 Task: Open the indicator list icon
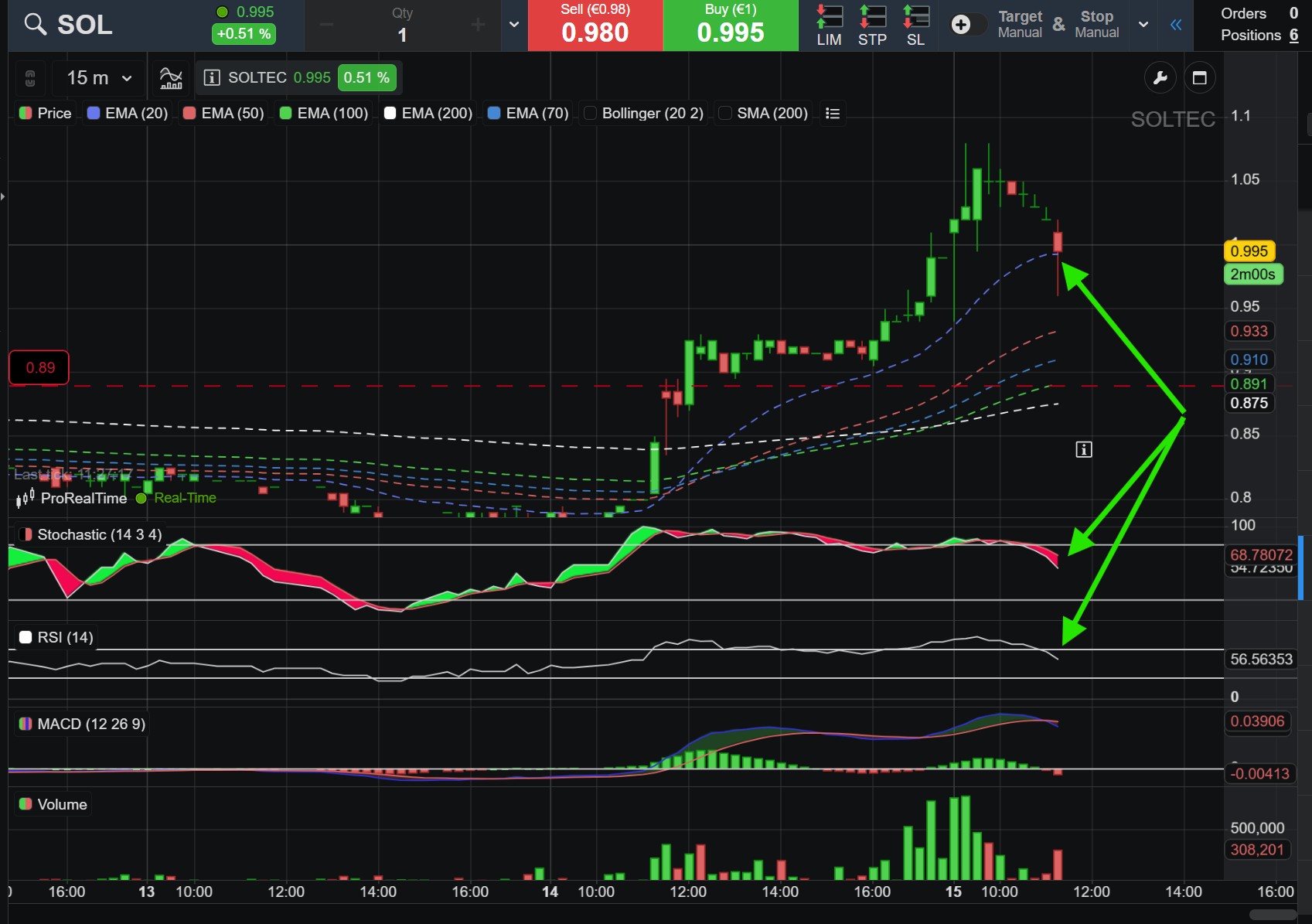[x=833, y=114]
